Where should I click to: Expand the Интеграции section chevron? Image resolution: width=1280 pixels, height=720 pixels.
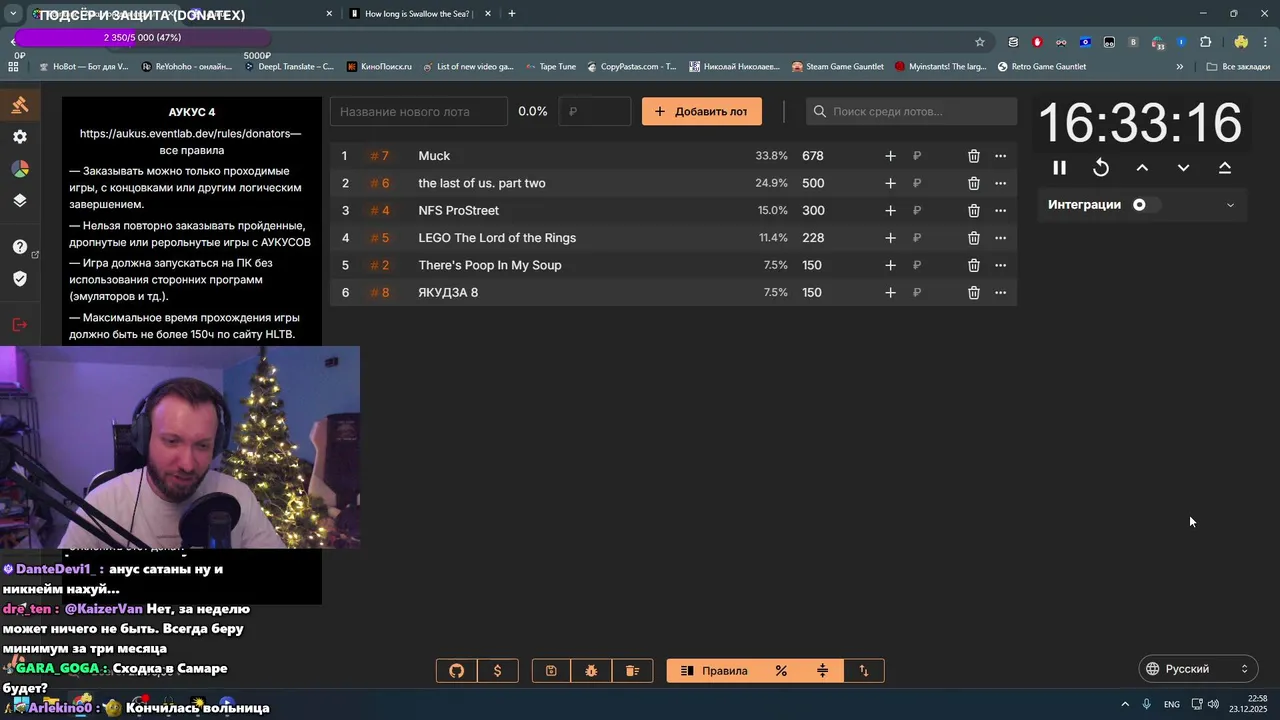tap(1230, 205)
